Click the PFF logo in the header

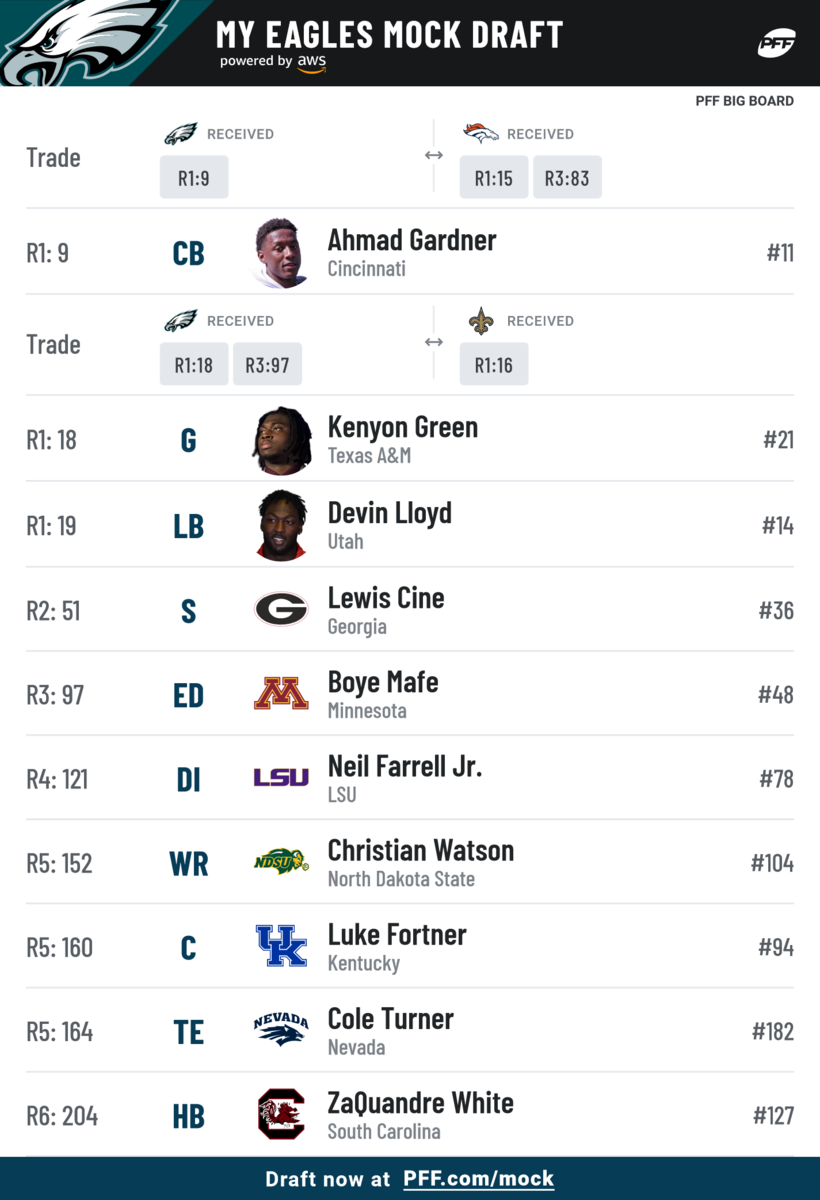[x=776, y=43]
